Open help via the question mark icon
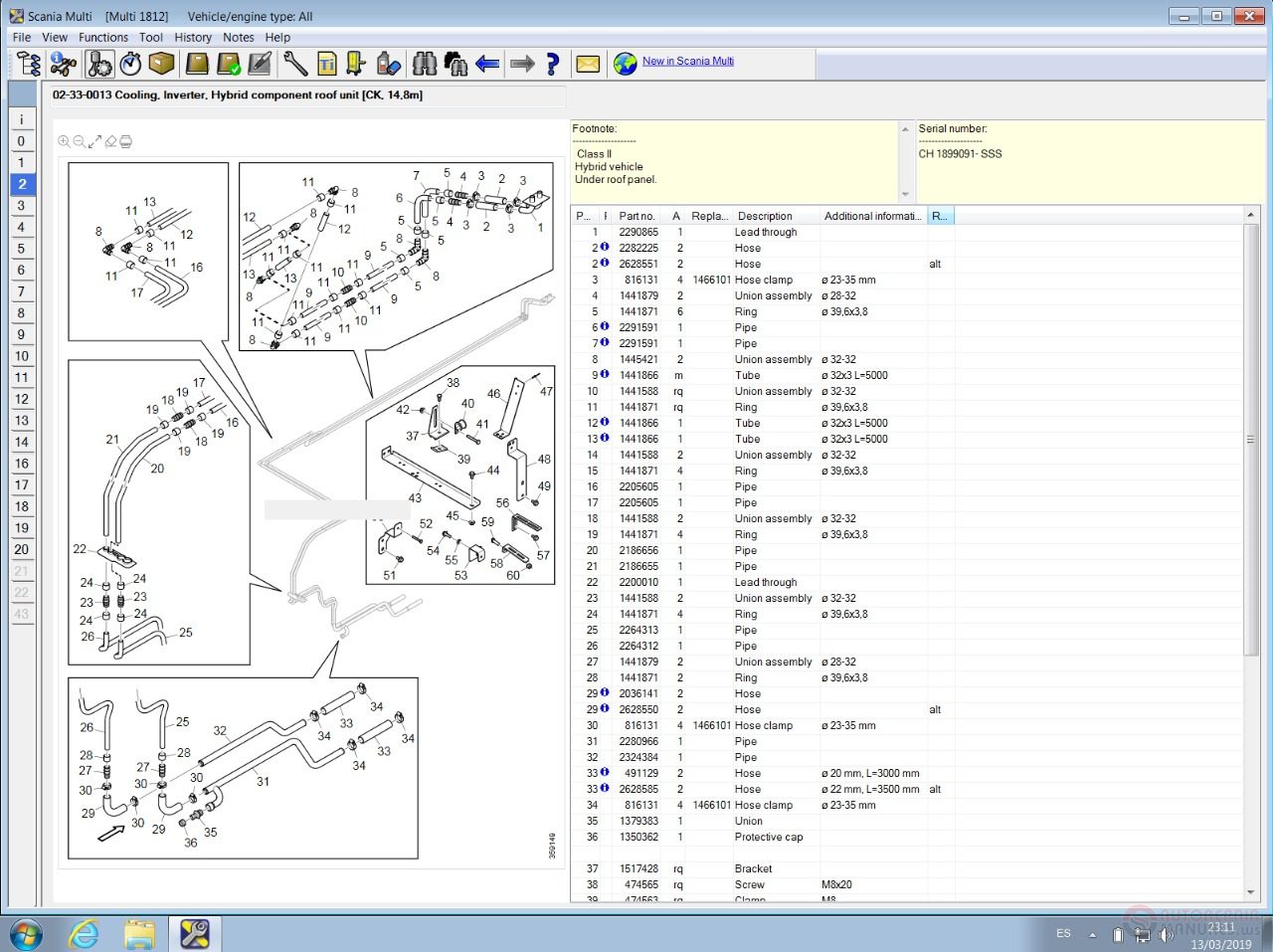 tap(553, 65)
